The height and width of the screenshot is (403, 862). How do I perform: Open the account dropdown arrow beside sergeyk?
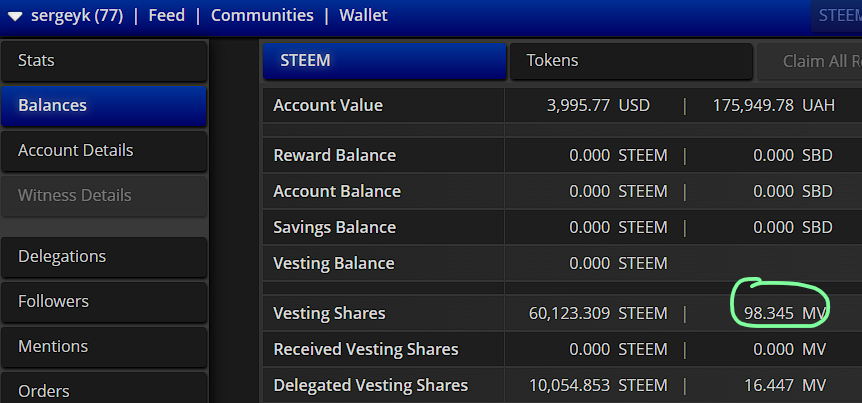coord(15,16)
